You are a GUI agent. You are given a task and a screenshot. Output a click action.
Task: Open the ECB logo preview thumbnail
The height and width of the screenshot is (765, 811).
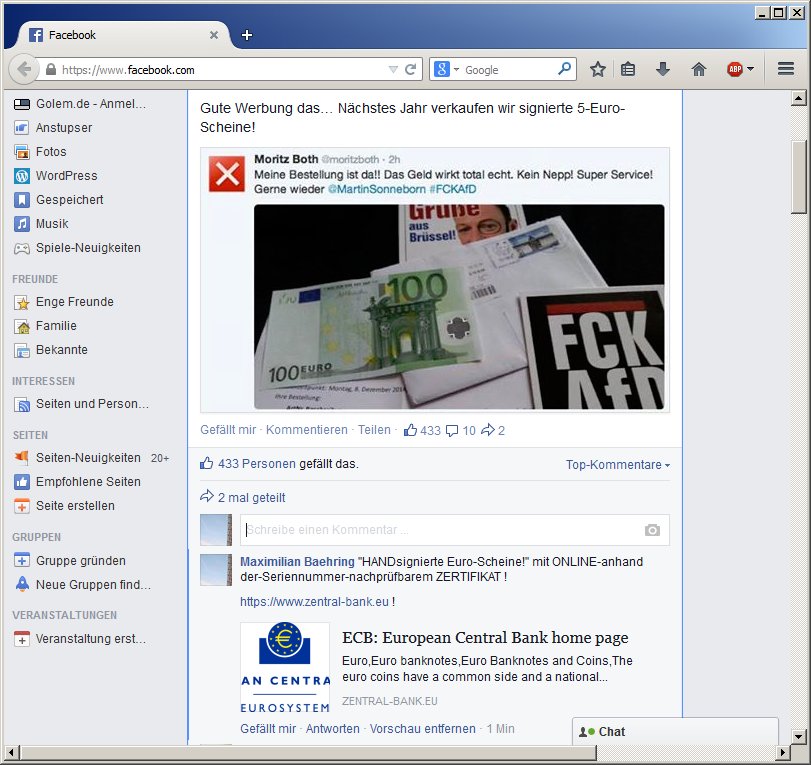[x=285, y=668]
